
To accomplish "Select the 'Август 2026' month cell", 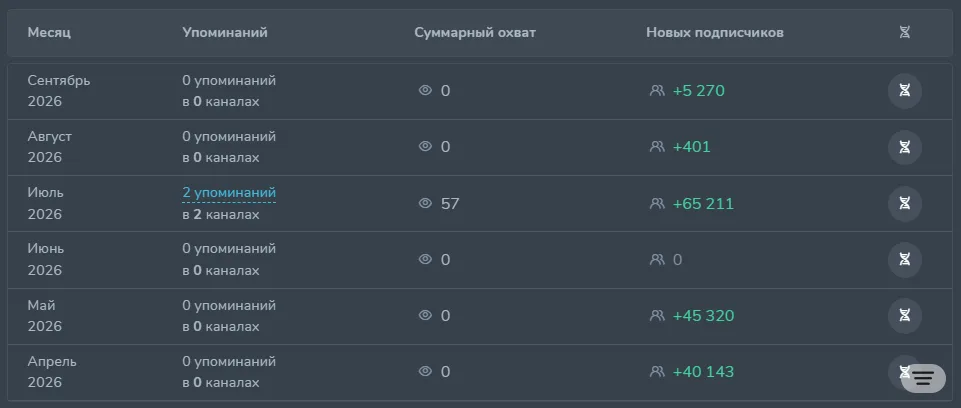I will tap(50, 147).
